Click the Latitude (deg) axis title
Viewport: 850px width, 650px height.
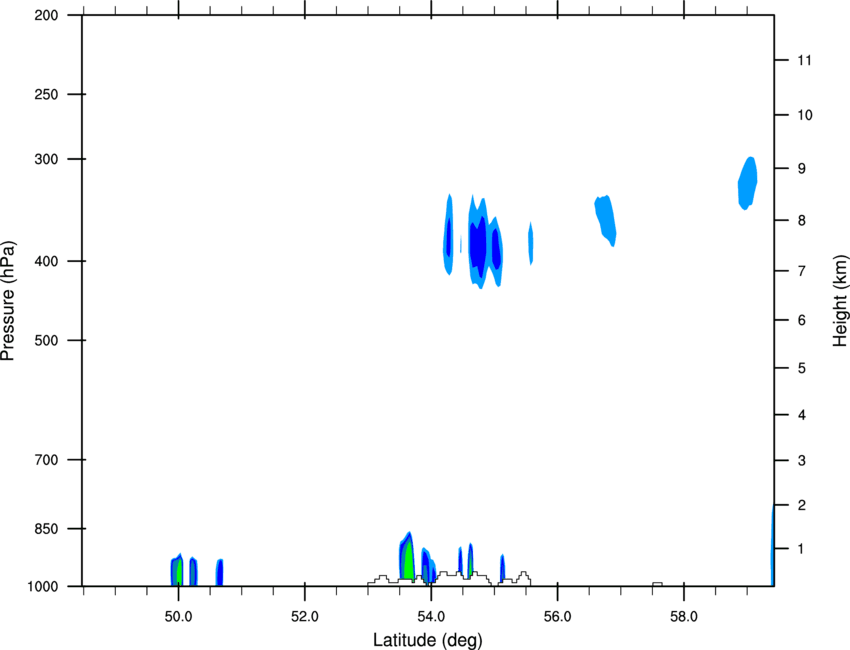click(427, 640)
